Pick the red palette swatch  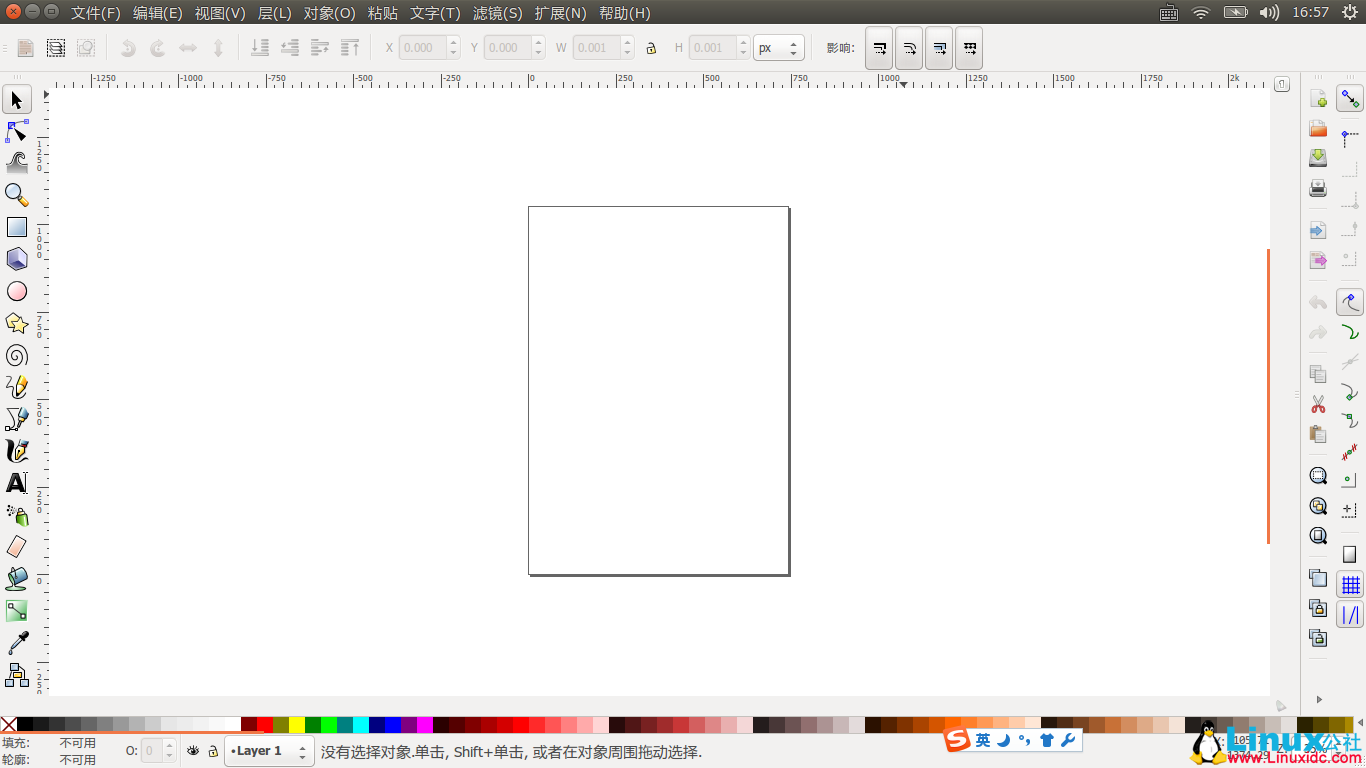click(x=265, y=725)
